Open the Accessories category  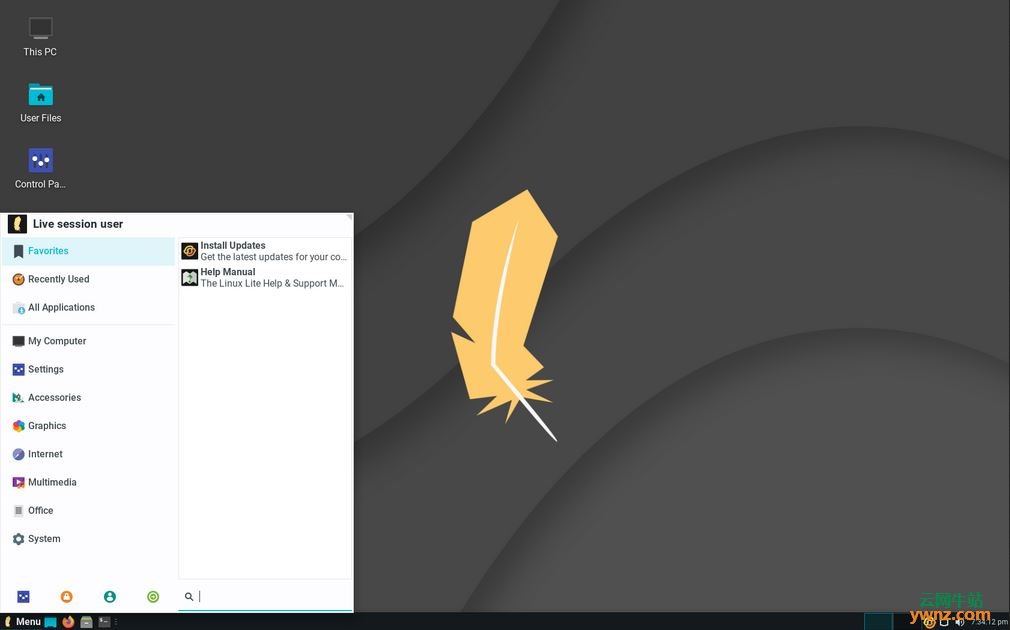(x=88, y=397)
